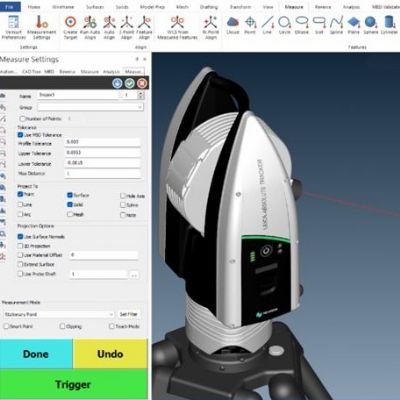
Task: Open the Group dropdown
Action: coord(90,107)
